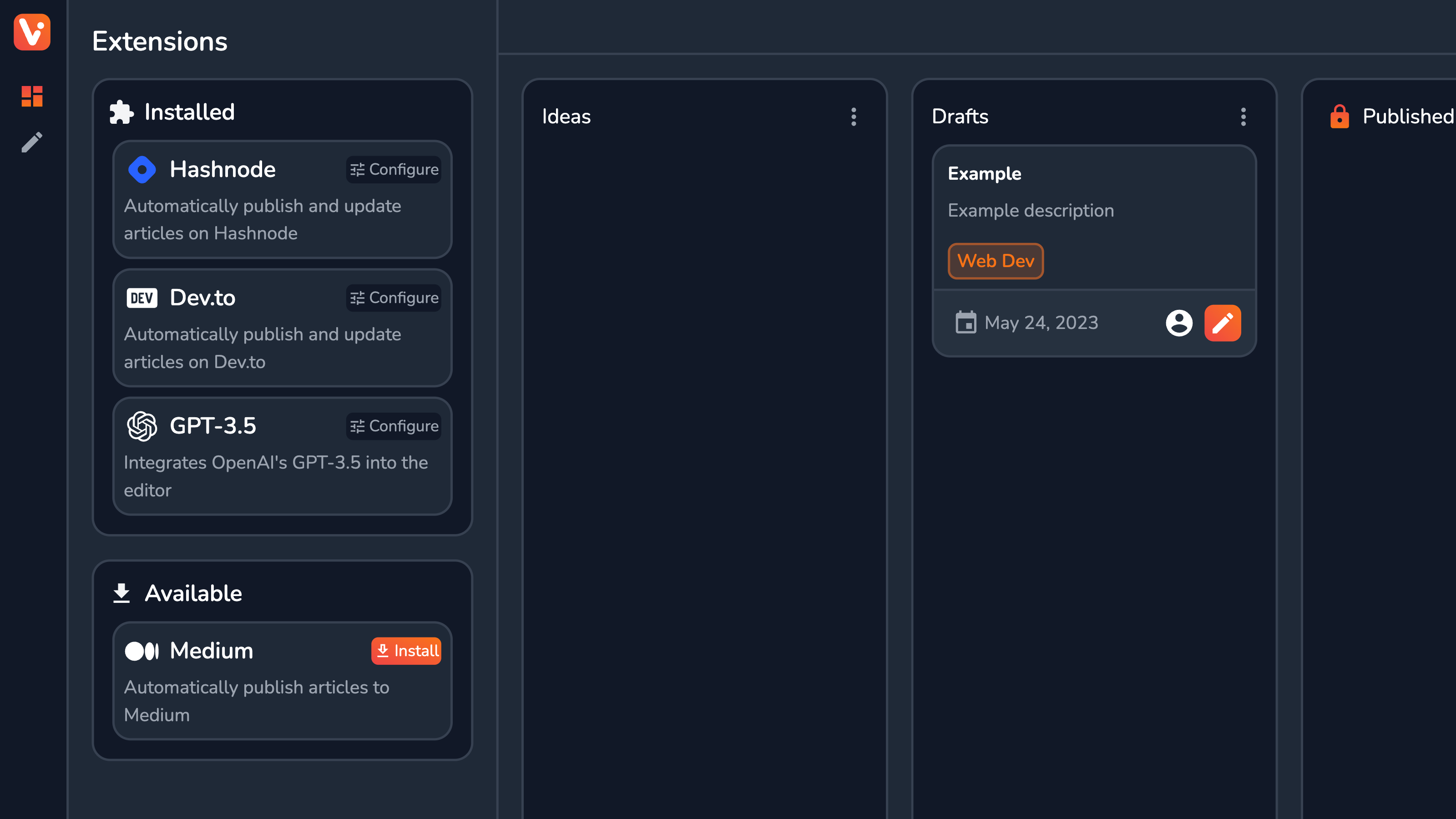Click the May 24, 2023 date
Image resolution: width=1456 pixels, height=819 pixels.
point(1041,323)
